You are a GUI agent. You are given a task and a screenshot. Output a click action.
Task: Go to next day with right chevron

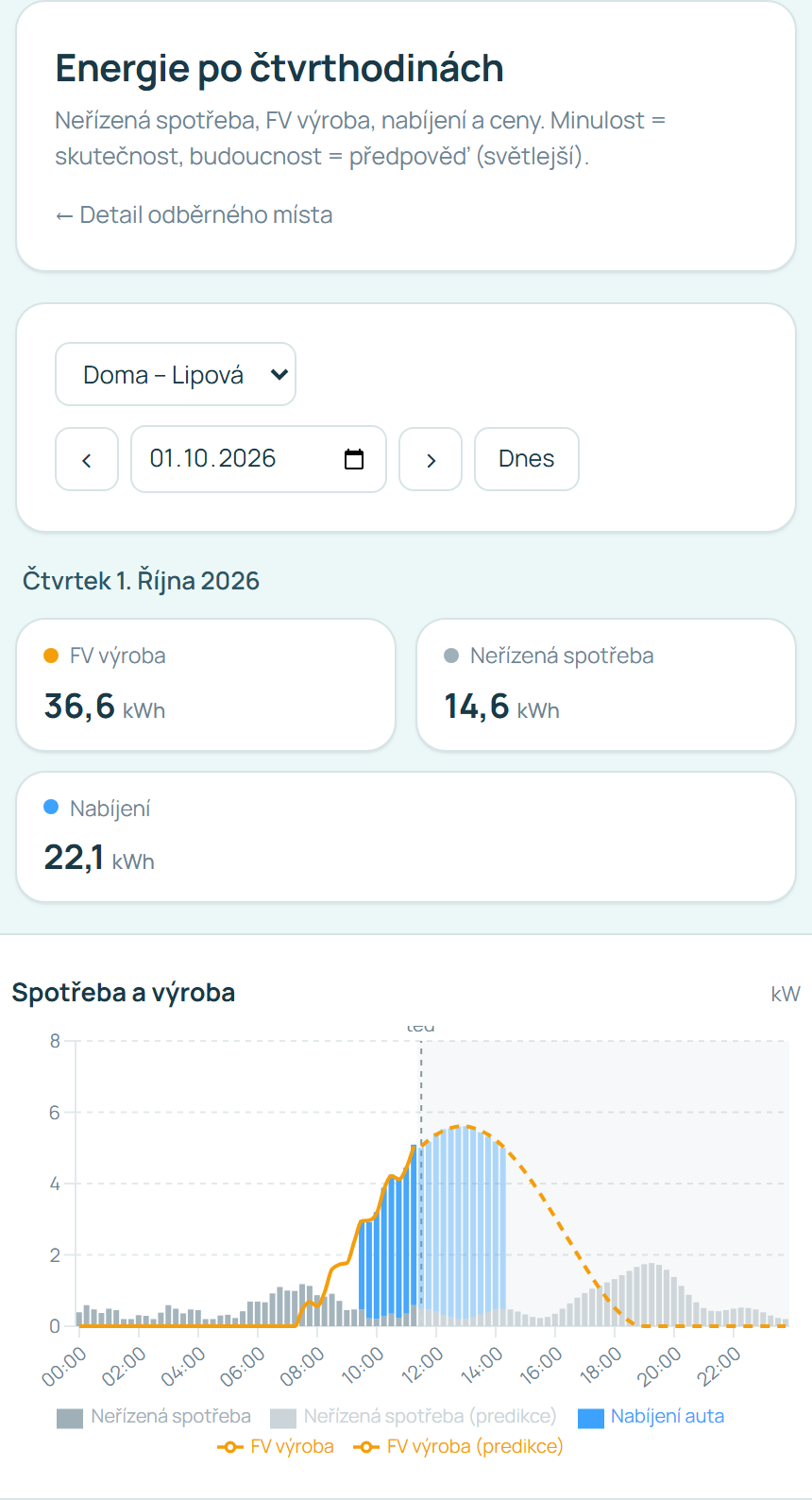pos(431,459)
